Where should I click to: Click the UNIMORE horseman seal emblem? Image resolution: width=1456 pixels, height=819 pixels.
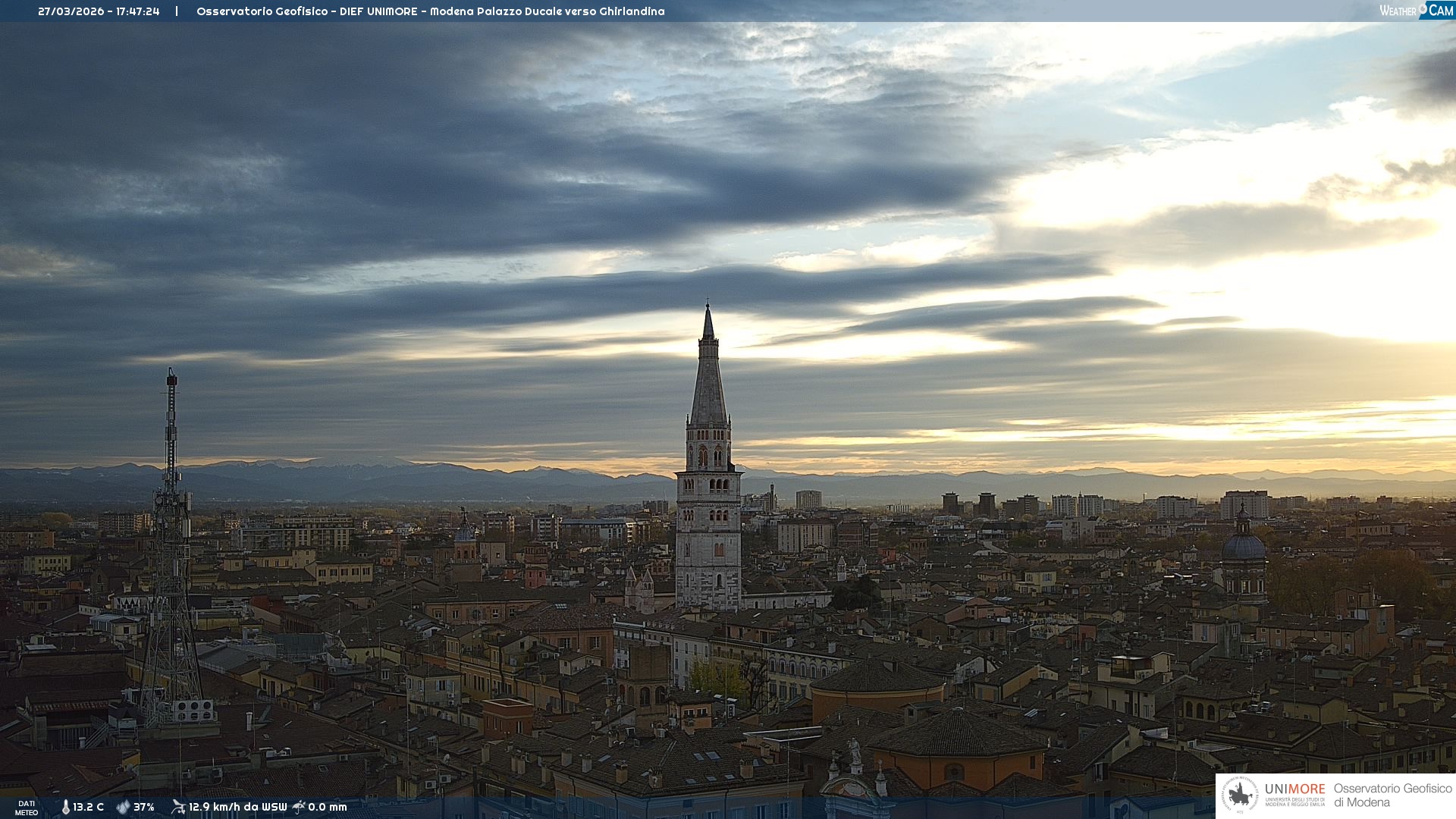click(1241, 795)
